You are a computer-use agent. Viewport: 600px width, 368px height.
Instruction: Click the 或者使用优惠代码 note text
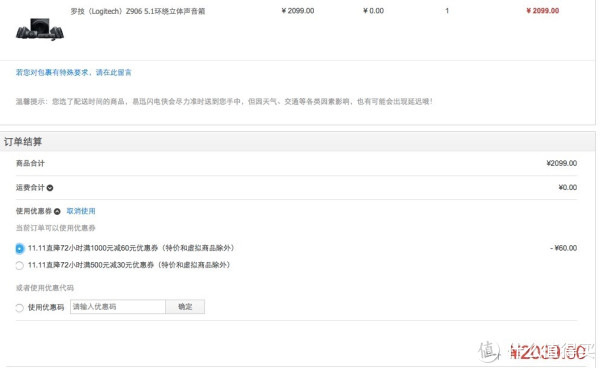tap(45, 288)
